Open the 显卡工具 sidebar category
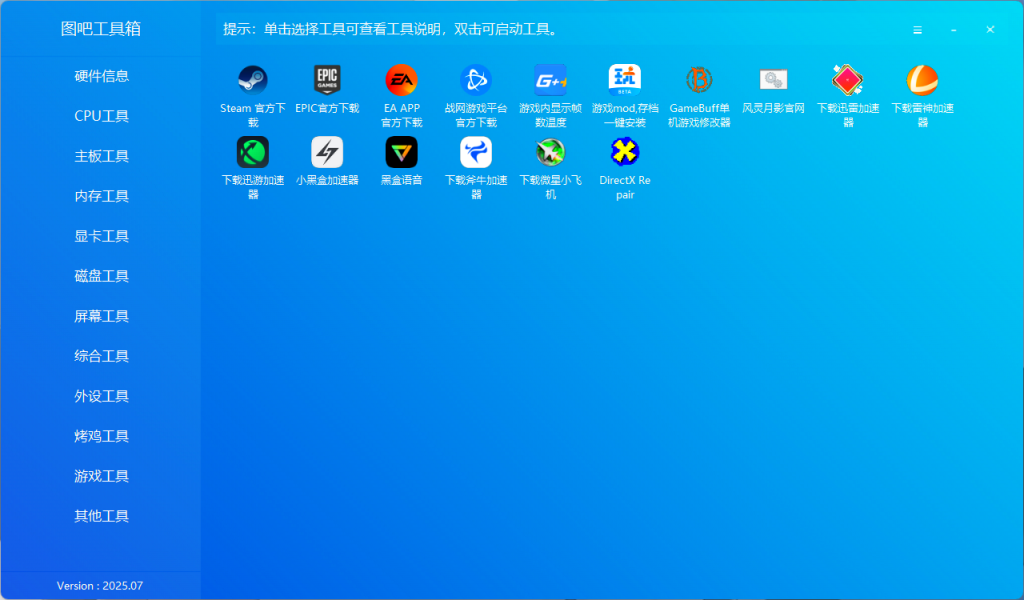Image resolution: width=1024 pixels, height=600 pixels. [101, 236]
